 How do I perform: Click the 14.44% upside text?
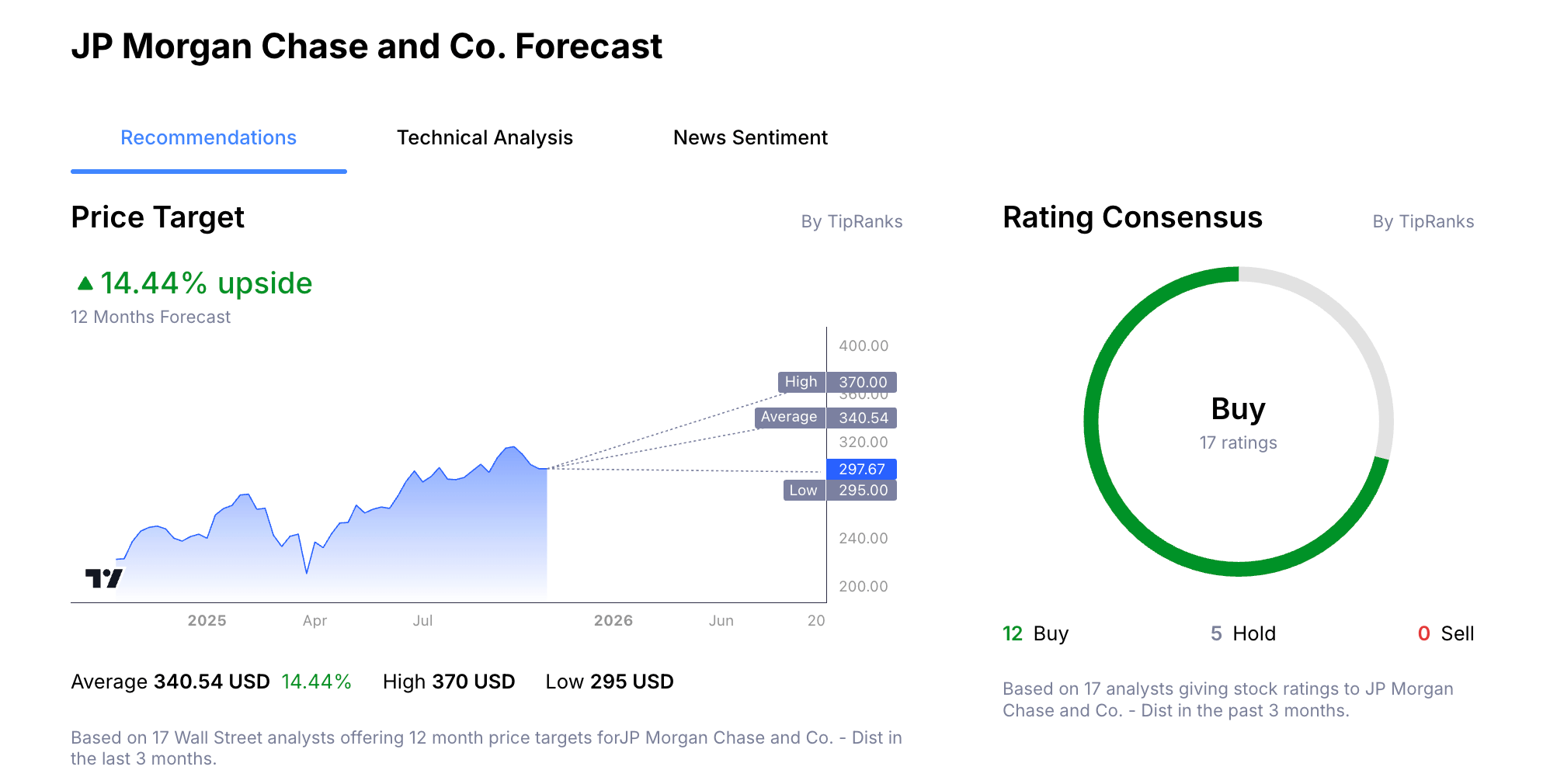point(206,284)
